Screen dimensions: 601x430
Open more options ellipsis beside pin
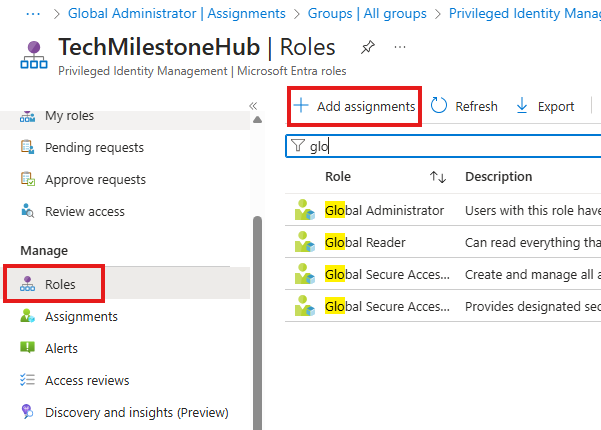click(x=400, y=47)
